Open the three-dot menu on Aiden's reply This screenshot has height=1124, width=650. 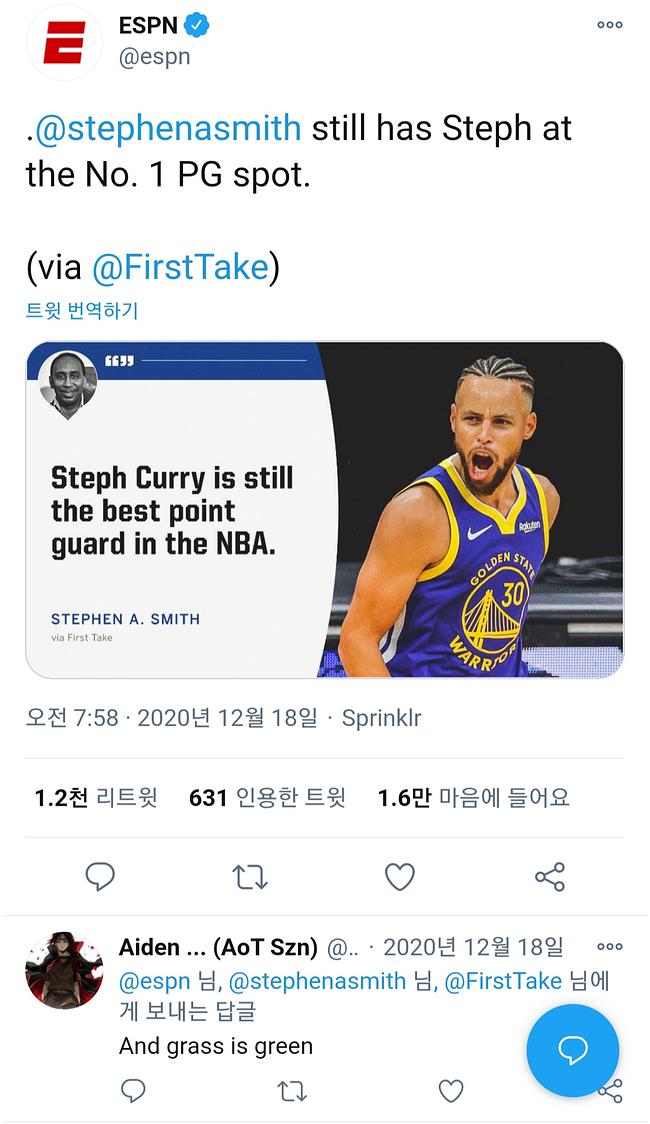609,946
